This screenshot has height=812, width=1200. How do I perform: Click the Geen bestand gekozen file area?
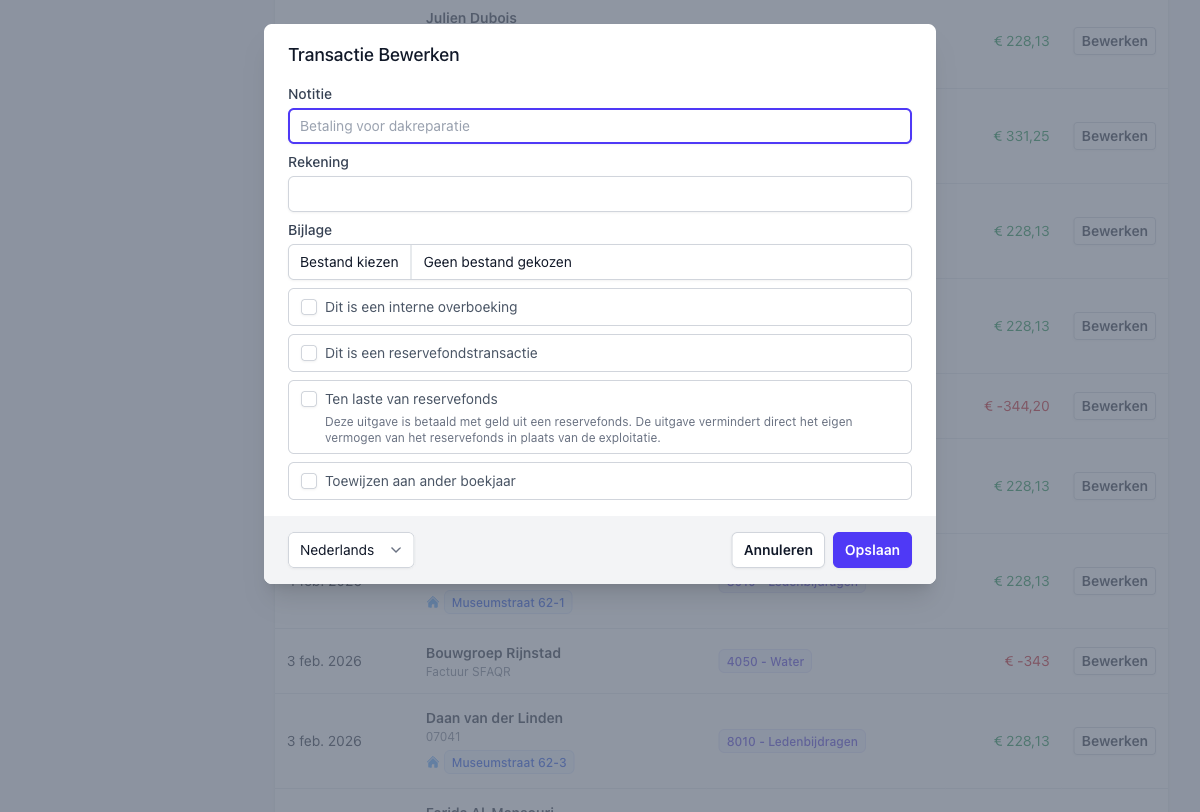660,262
